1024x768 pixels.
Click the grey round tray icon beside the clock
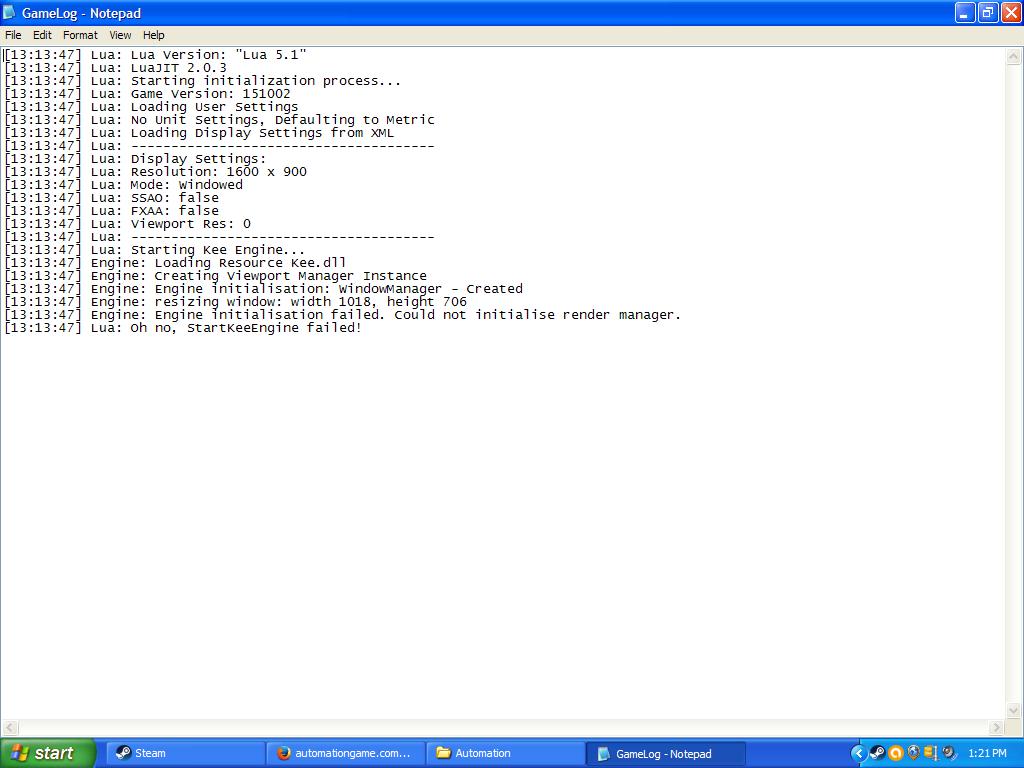[x=949, y=754]
